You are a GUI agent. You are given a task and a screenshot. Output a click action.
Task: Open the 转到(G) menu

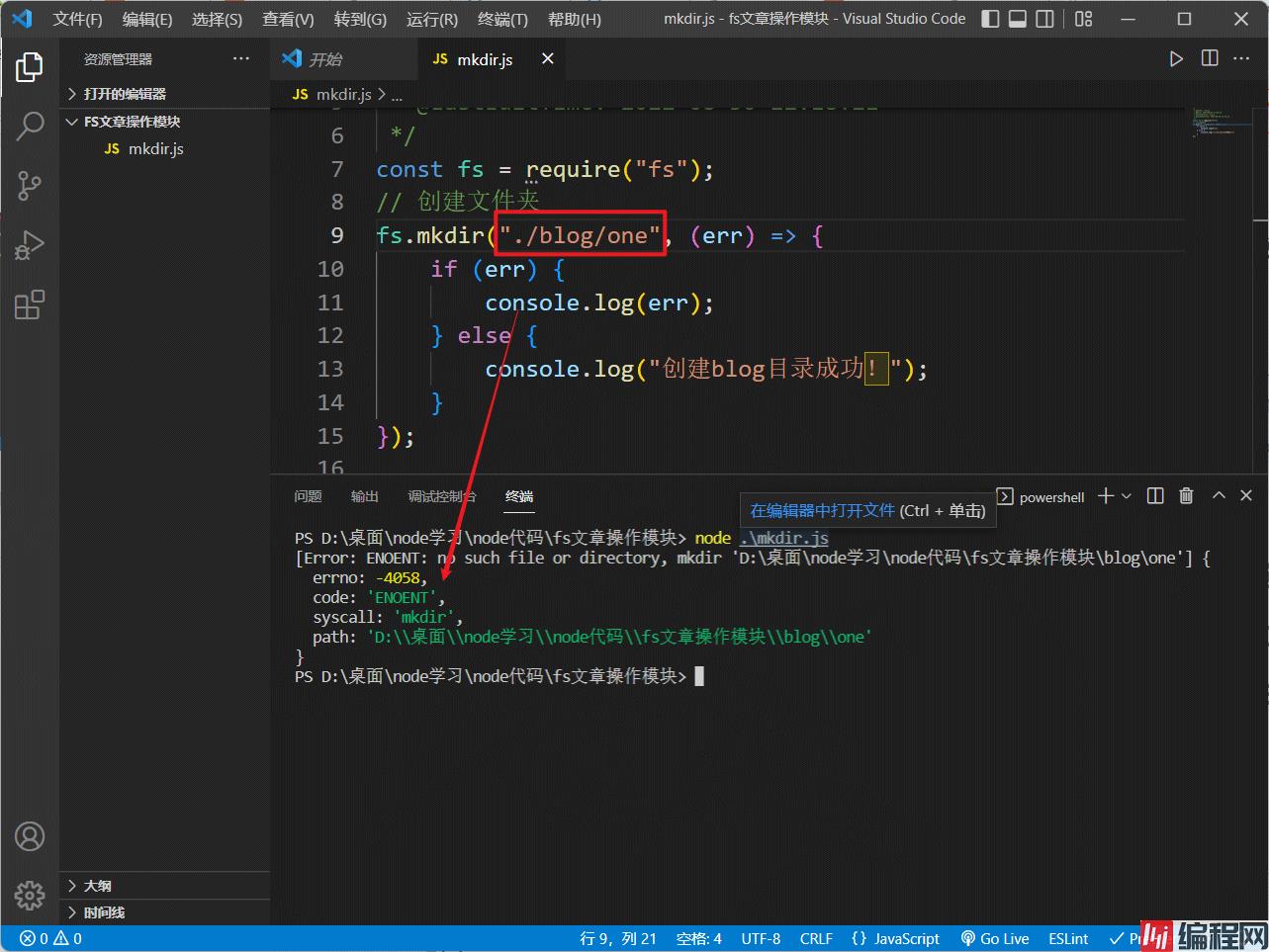360,19
